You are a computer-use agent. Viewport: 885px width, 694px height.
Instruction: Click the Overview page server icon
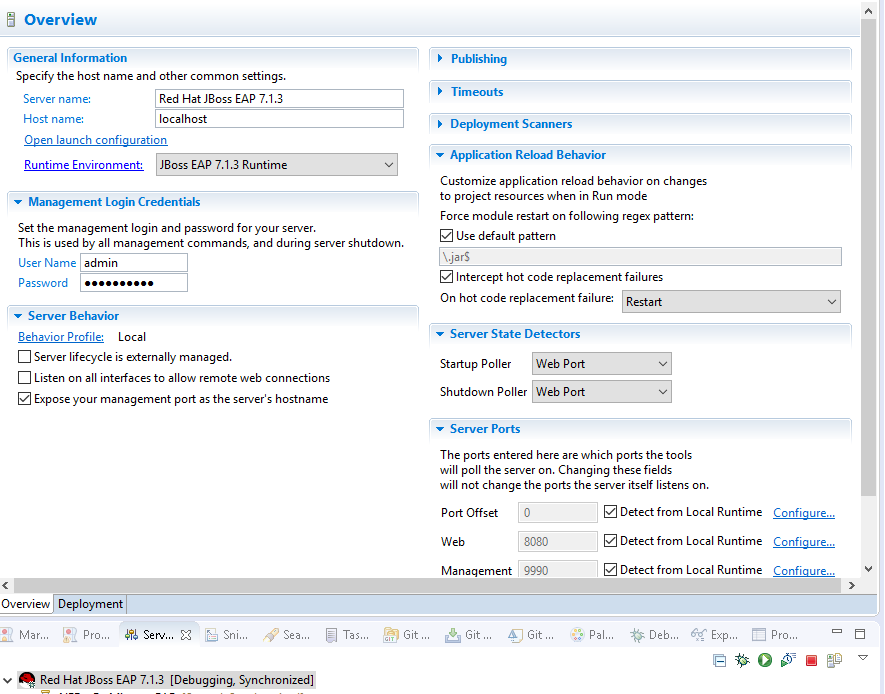(x=11, y=20)
